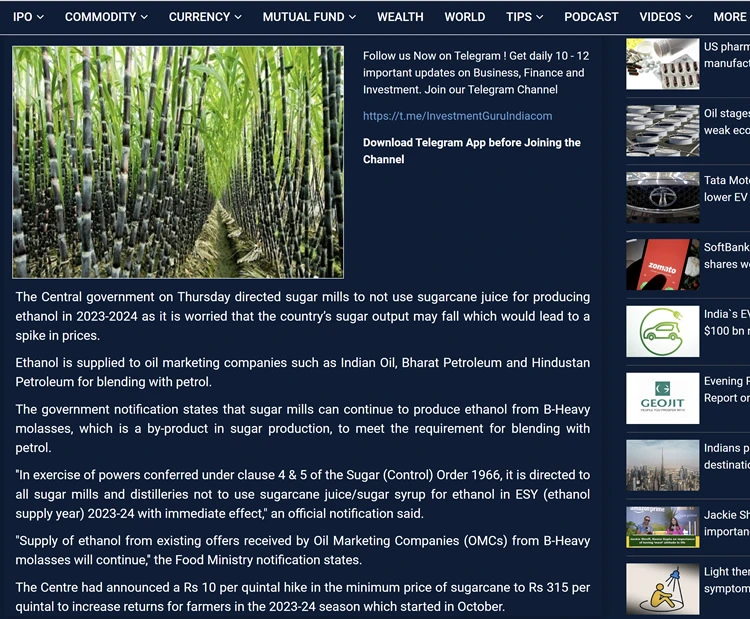Open the PODCAST page
This screenshot has width=750, height=619.
click(591, 17)
